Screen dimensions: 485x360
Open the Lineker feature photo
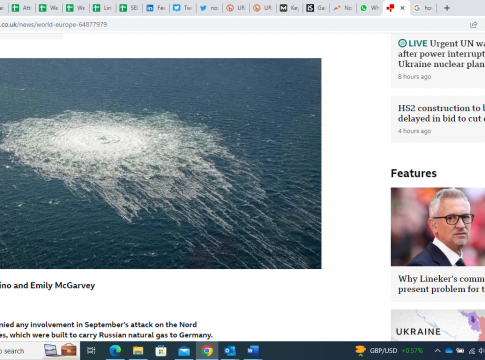438,227
